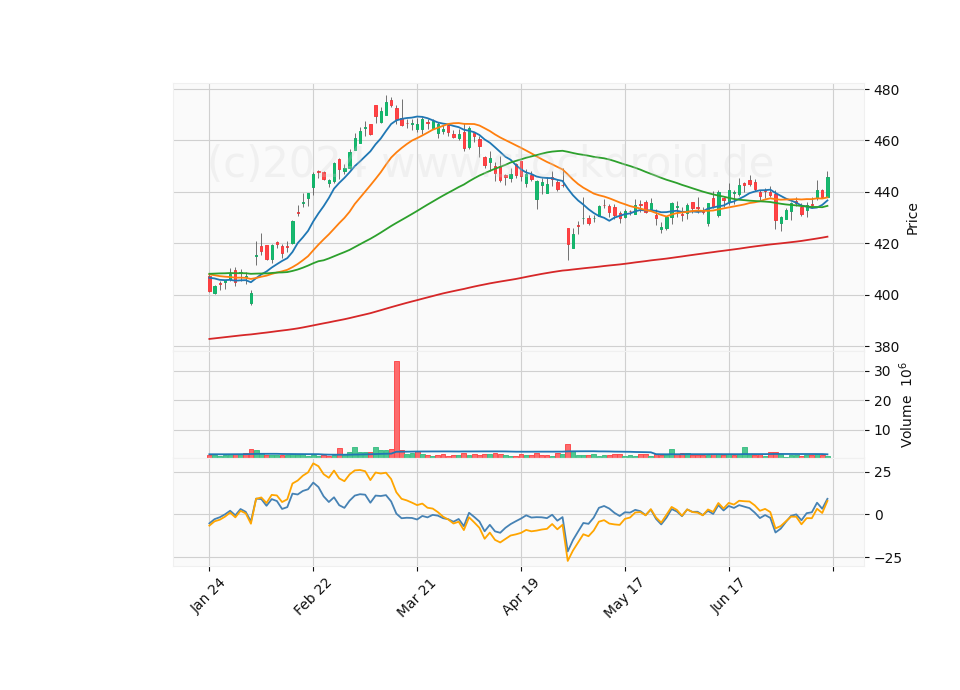
Task: Click the 'Jun 17' date label
Action: tap(727, 596)
